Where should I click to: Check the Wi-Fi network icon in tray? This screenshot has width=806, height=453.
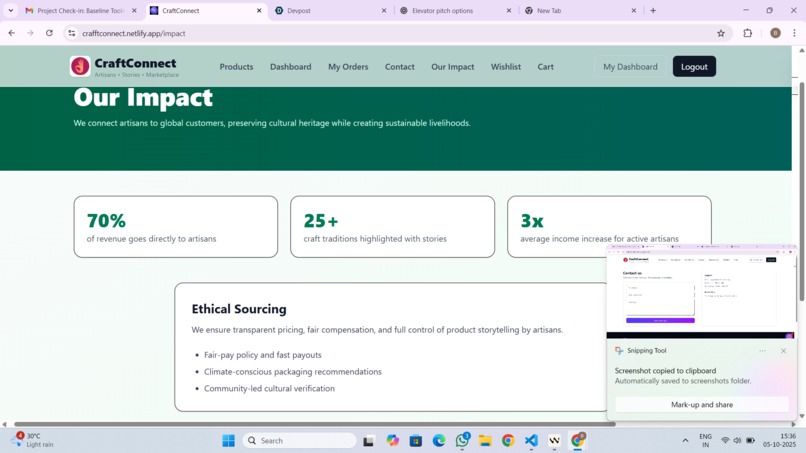725,441
